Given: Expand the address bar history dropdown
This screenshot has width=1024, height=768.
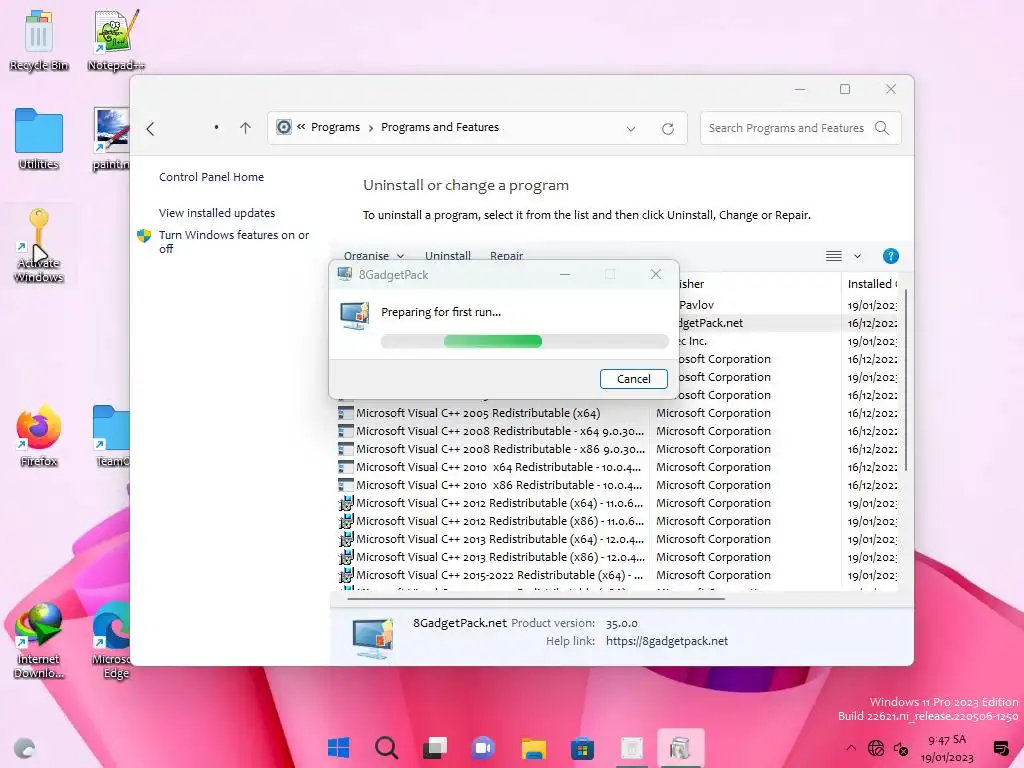Looking at the screenshot, I should pyautogui.click(x=631, y=129).
